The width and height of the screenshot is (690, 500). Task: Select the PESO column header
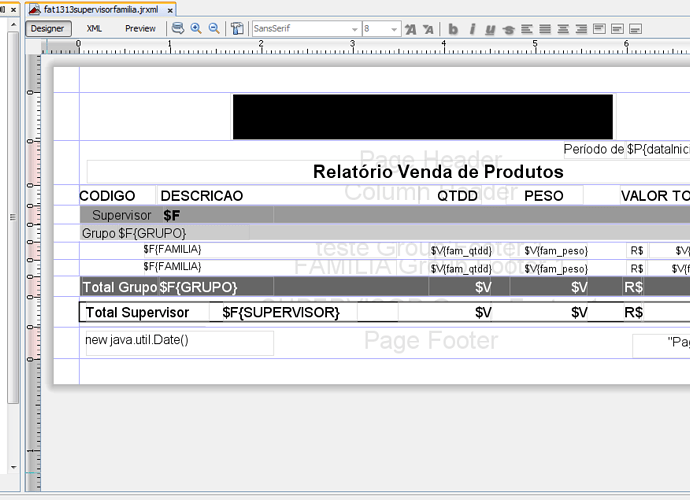544,196
